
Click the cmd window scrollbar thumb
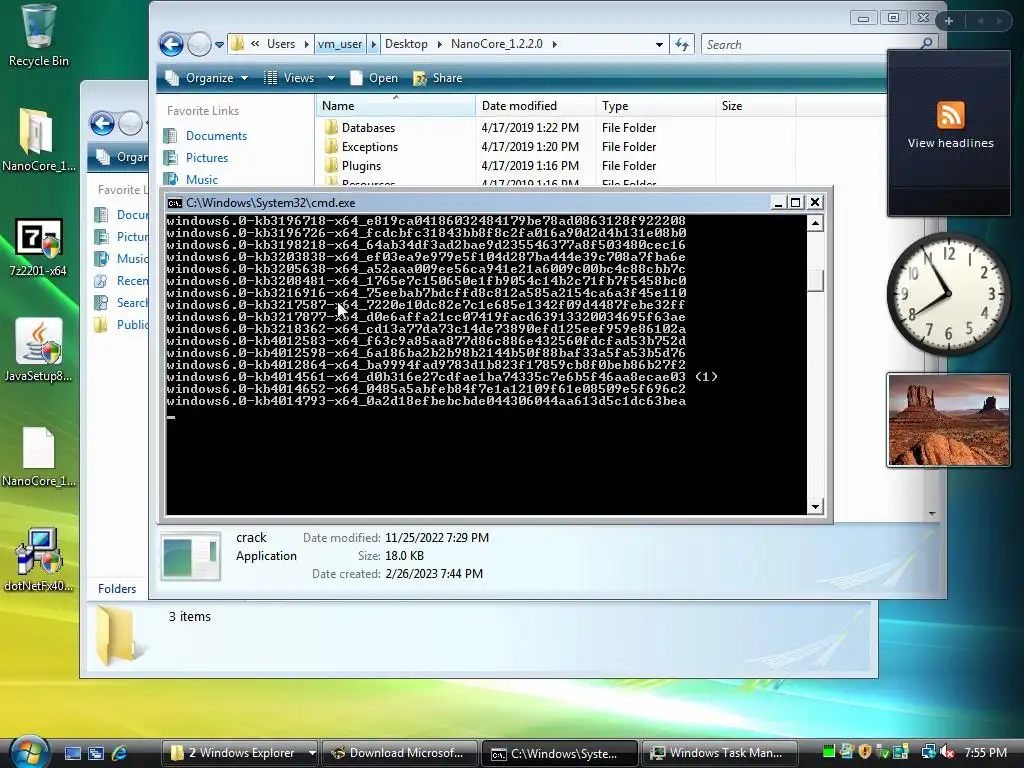[815, 280]
